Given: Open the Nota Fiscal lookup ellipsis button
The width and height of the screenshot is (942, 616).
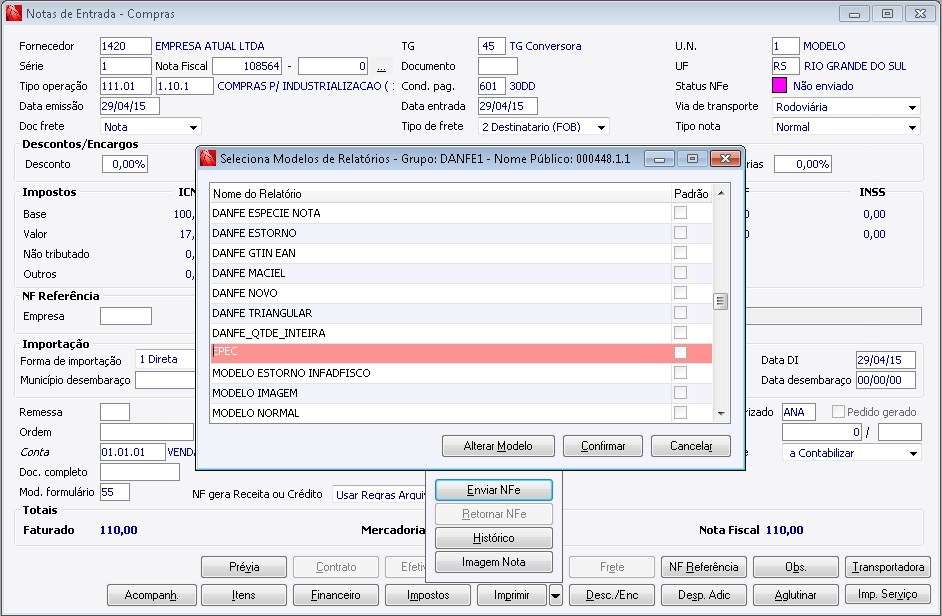Looking at the screenshot, I should [x=381, y=66].
